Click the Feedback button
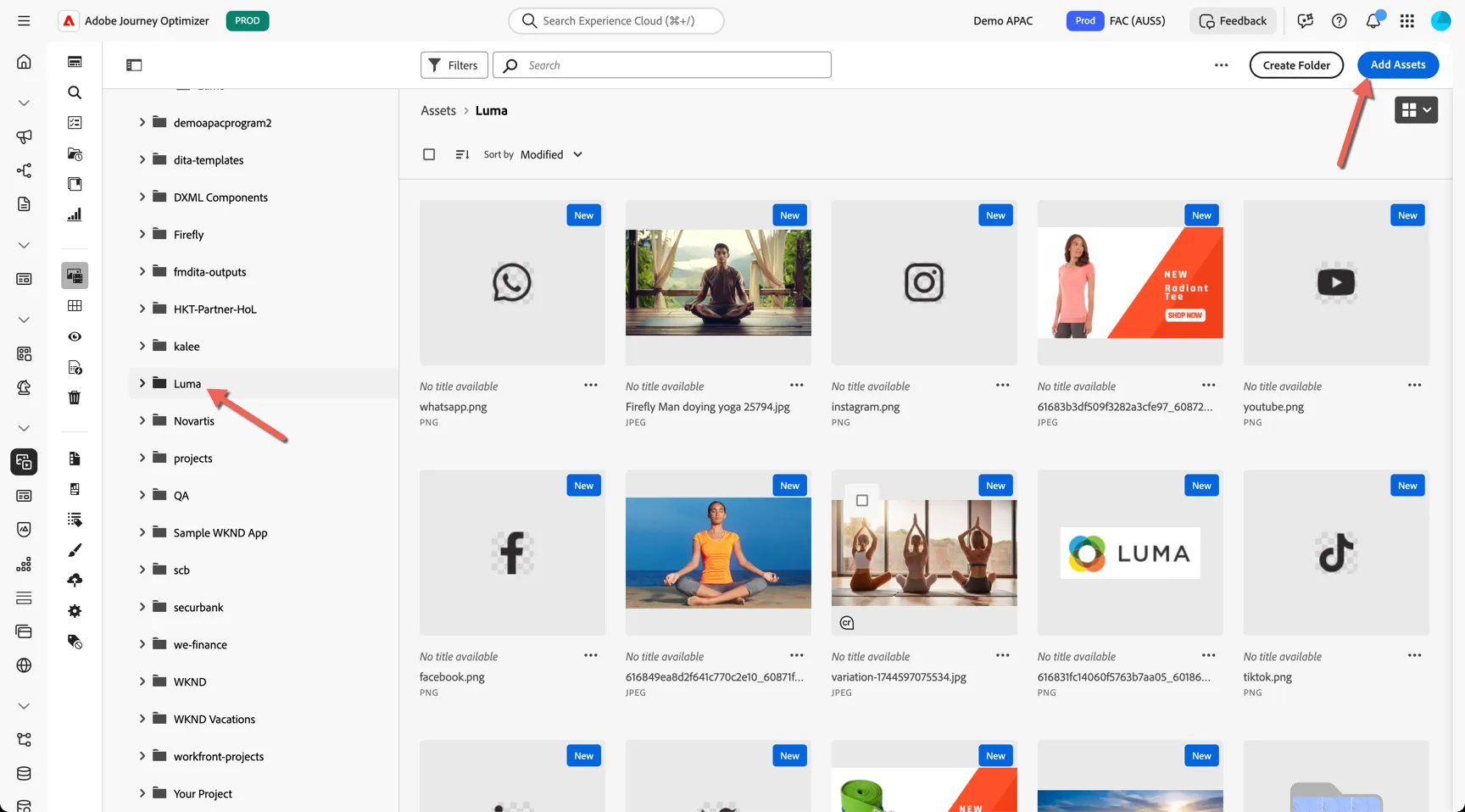Viewport: 1465px width, 812px height. click(1234, 21)
